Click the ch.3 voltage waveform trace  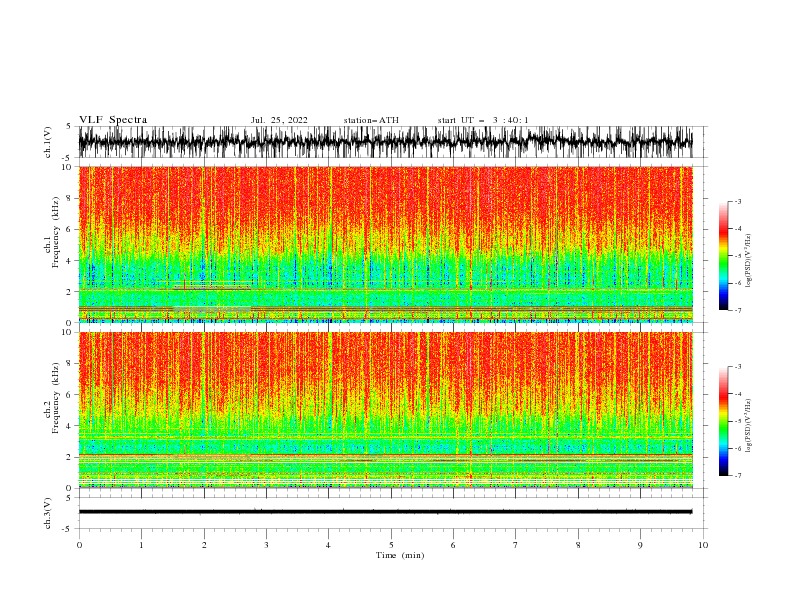coord(385,512)
